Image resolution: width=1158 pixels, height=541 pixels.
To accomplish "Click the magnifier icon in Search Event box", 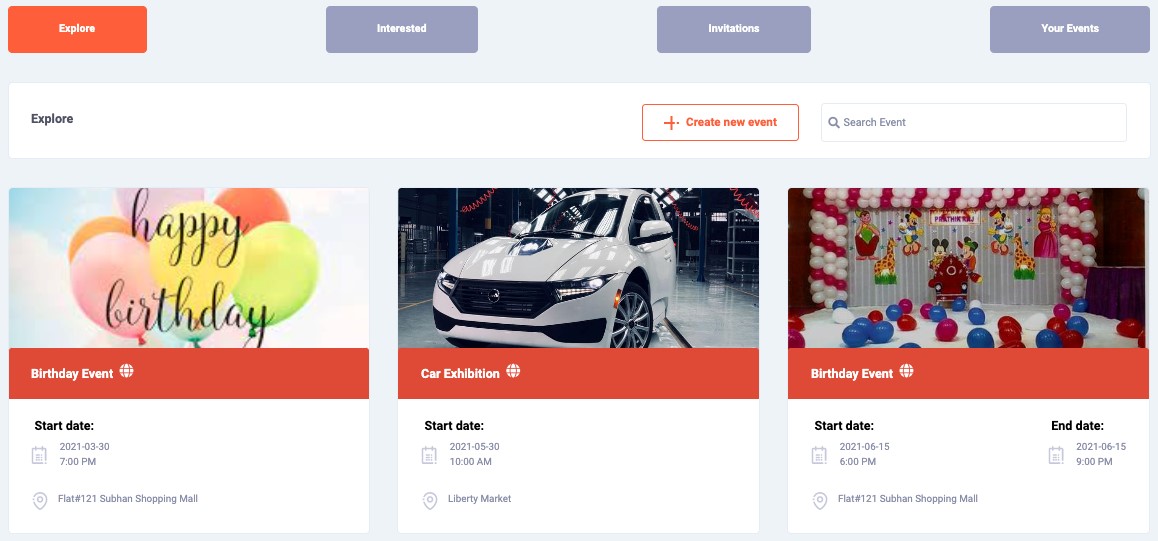I will coord(833,123).
